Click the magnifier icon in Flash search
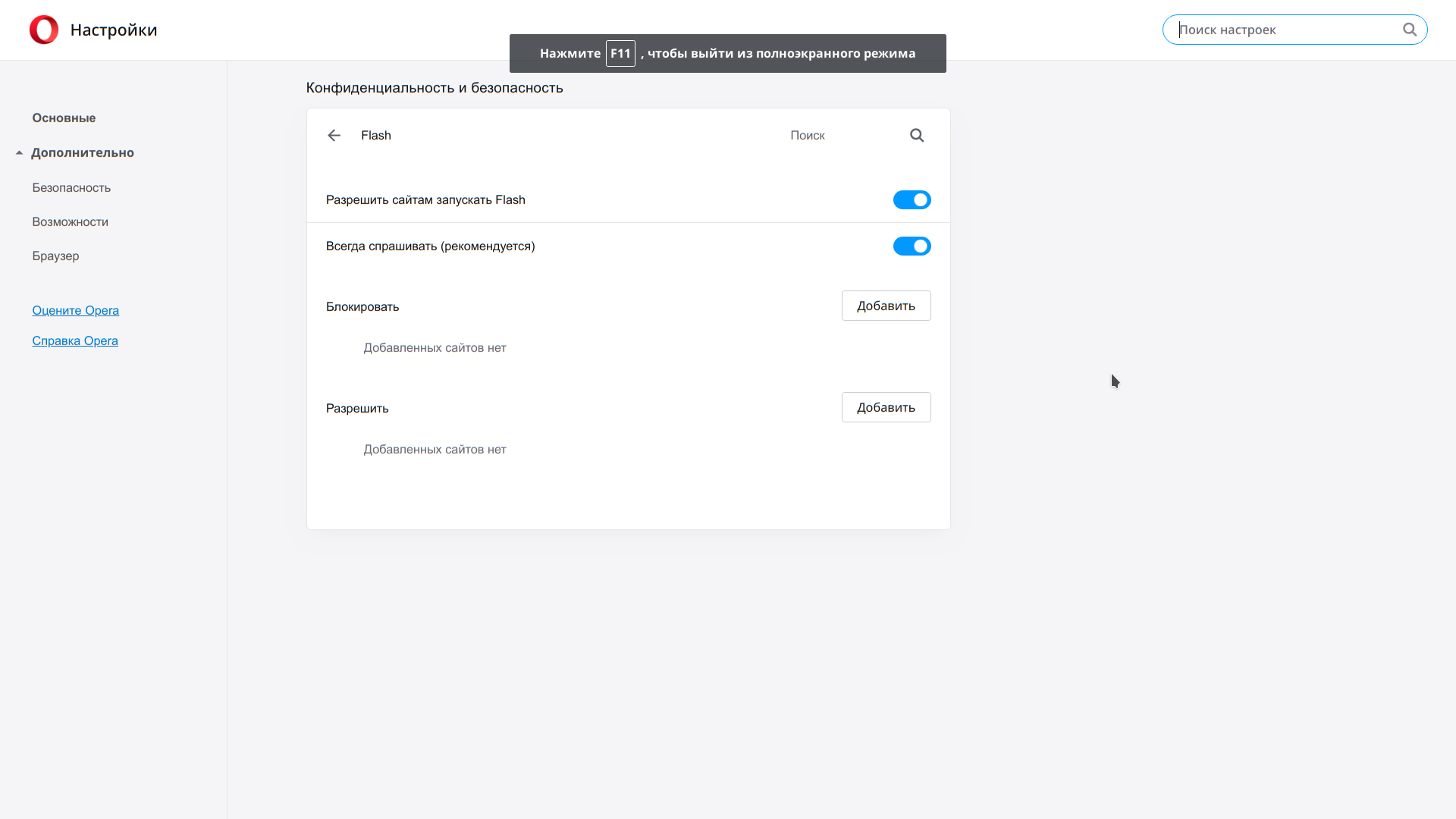 [x=917, y=135]
